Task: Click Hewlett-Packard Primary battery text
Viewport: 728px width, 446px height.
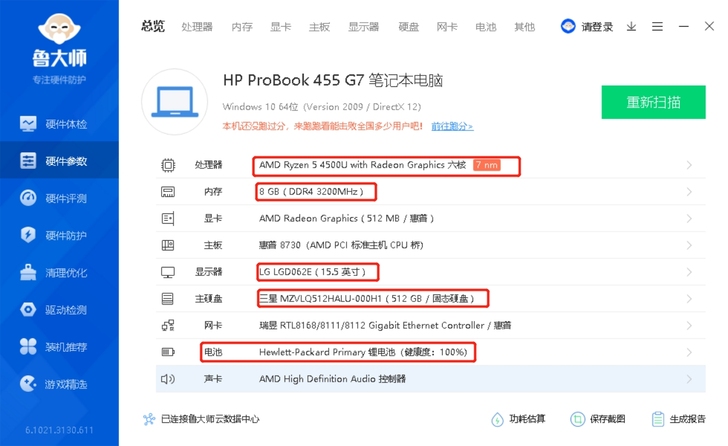Action: point(363,352)
